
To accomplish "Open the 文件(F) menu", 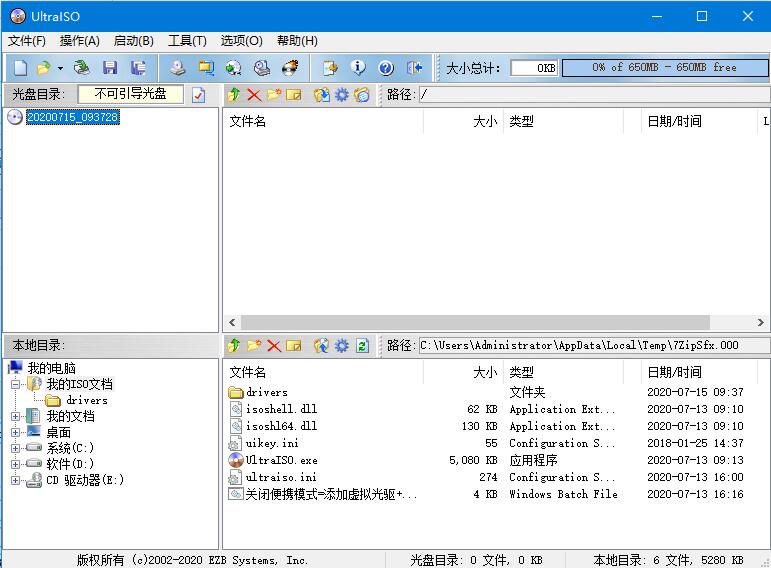I will pos(27,41).
